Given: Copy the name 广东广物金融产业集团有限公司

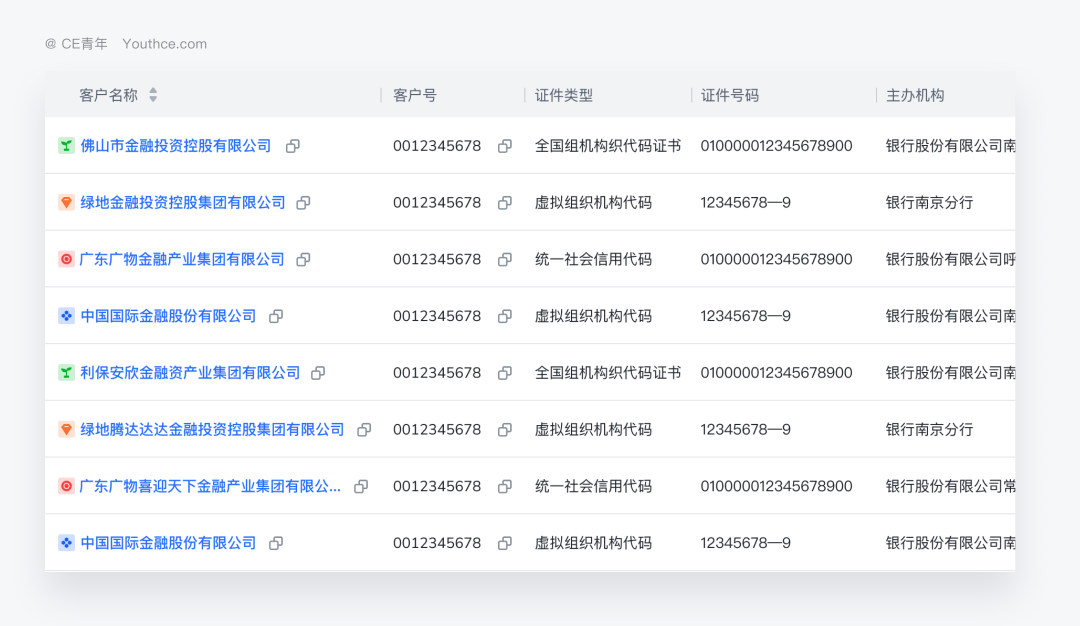Looking at the screenshot, I should pyautogui.click(x=303, y=260).
